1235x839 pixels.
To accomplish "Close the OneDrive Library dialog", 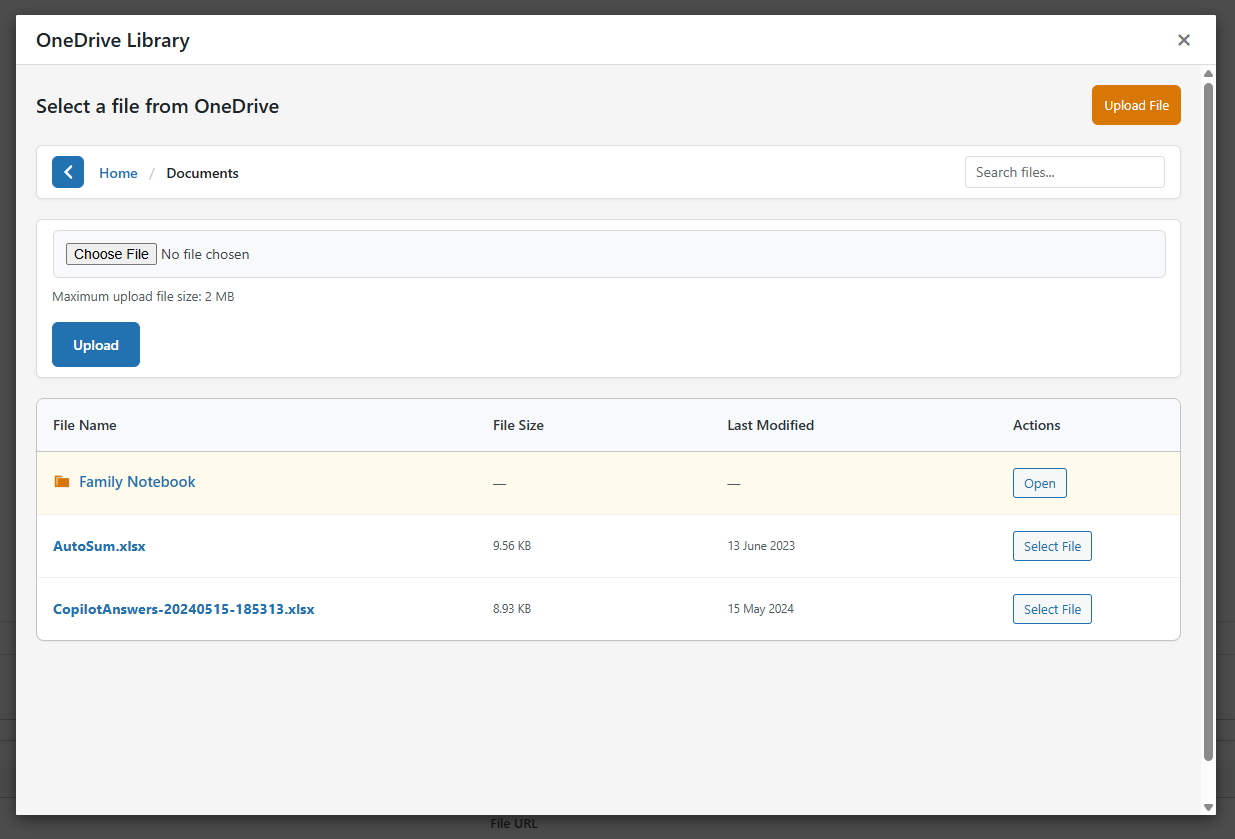I will (x=1184, y=40).
